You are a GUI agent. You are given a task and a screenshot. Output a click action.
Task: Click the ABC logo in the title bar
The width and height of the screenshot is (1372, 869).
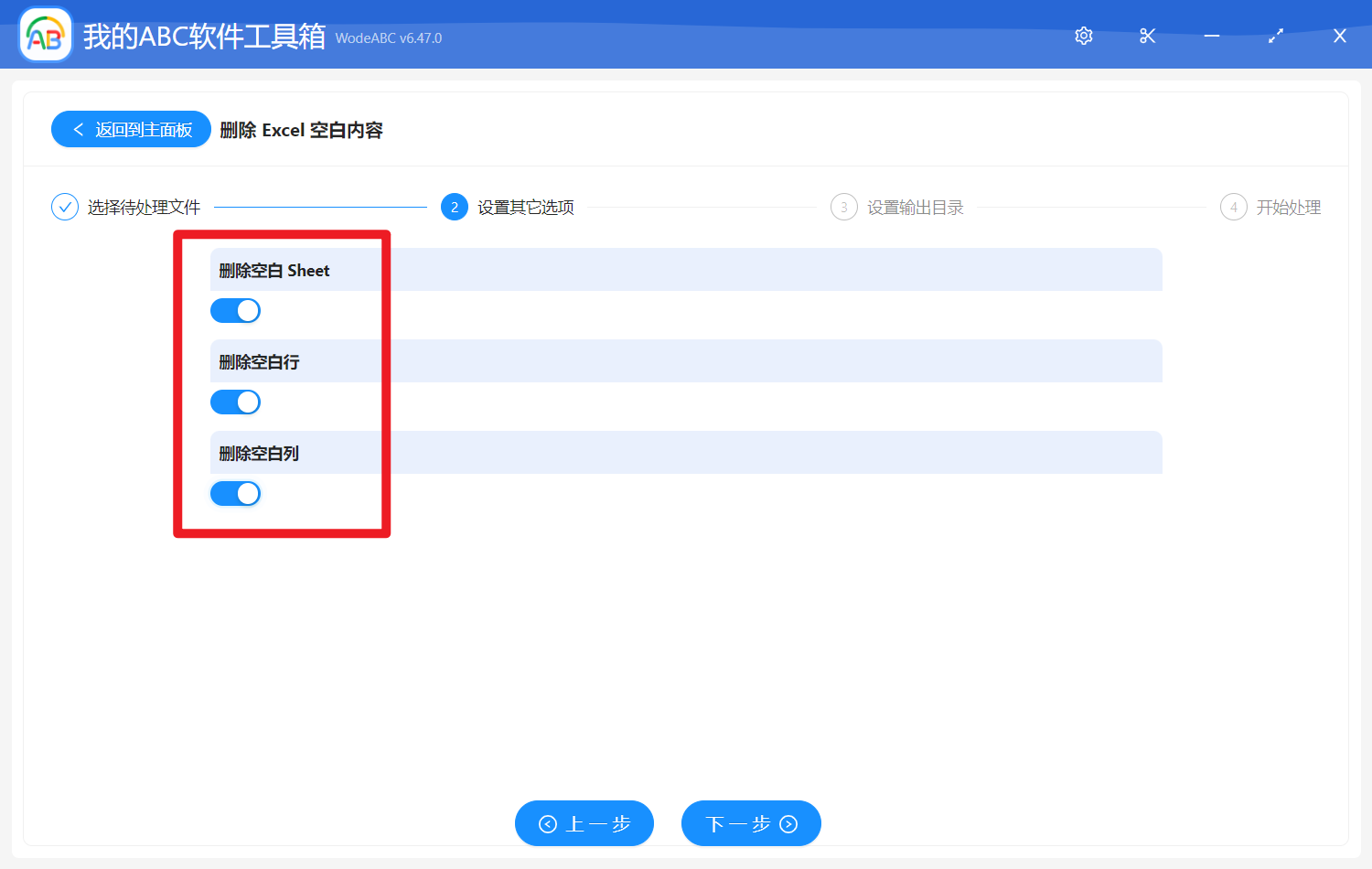pyautogui.click(x=45, y=34)
